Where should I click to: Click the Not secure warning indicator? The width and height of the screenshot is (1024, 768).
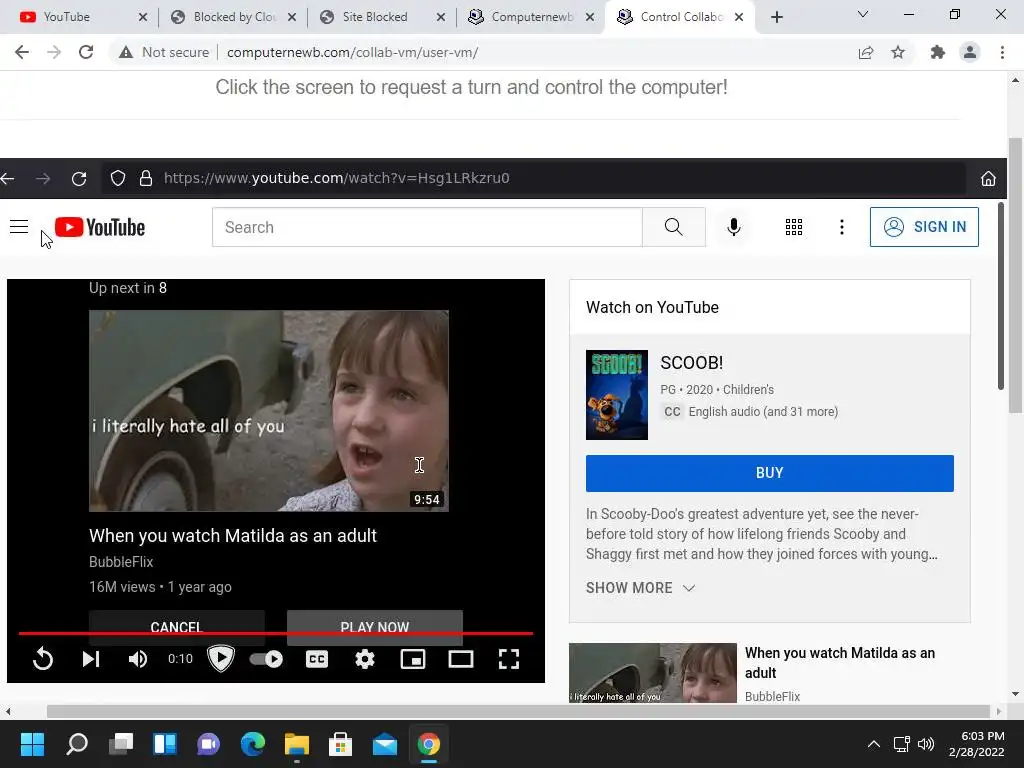(x=164, y=52)
